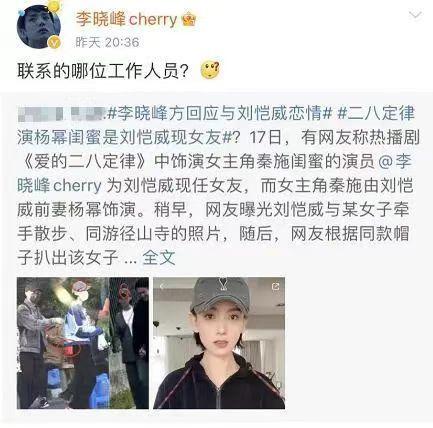Open the hashtag #李晓峰方回应与刘恺威恋情#
This screenshot has width=433, height=428.
point(219,114)
